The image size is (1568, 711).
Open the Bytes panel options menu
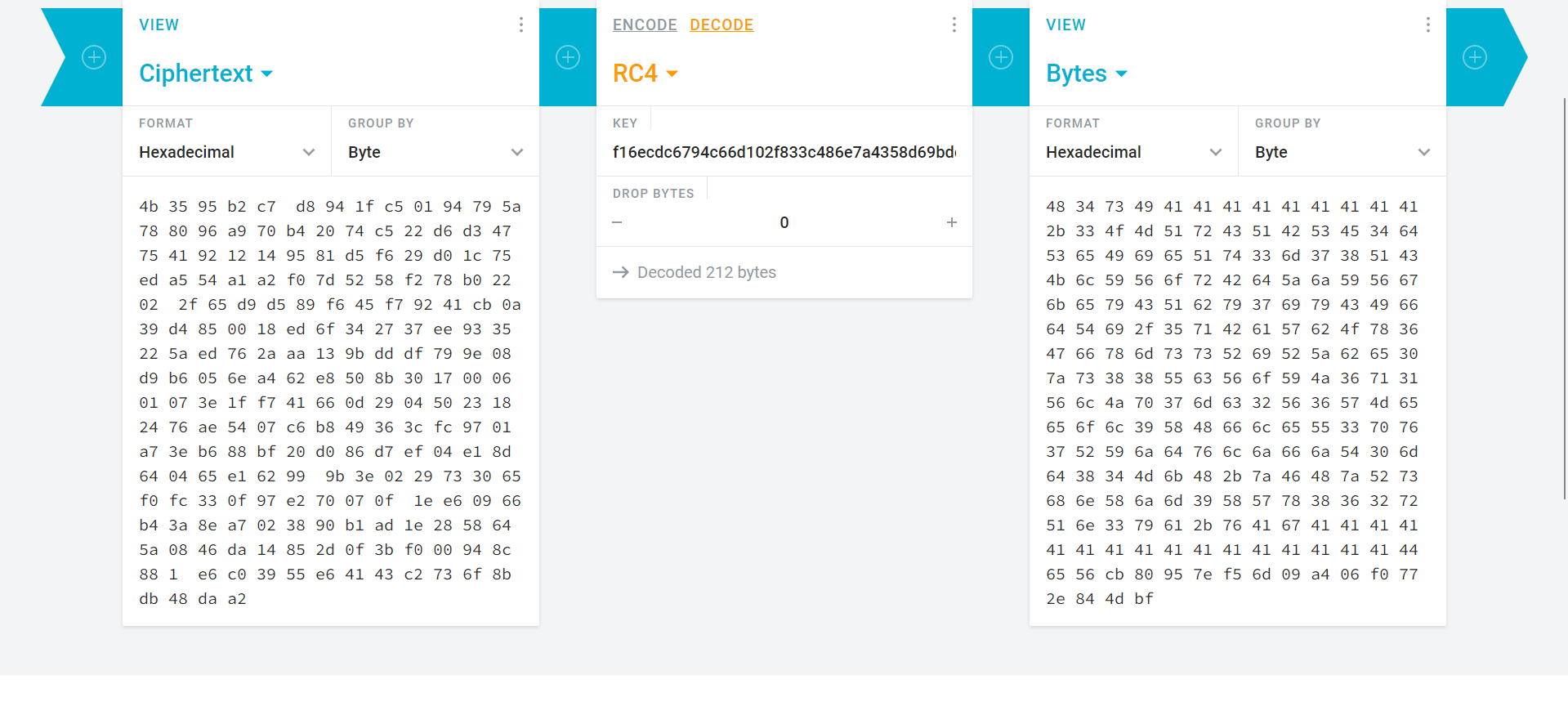tap(1427, 25)
